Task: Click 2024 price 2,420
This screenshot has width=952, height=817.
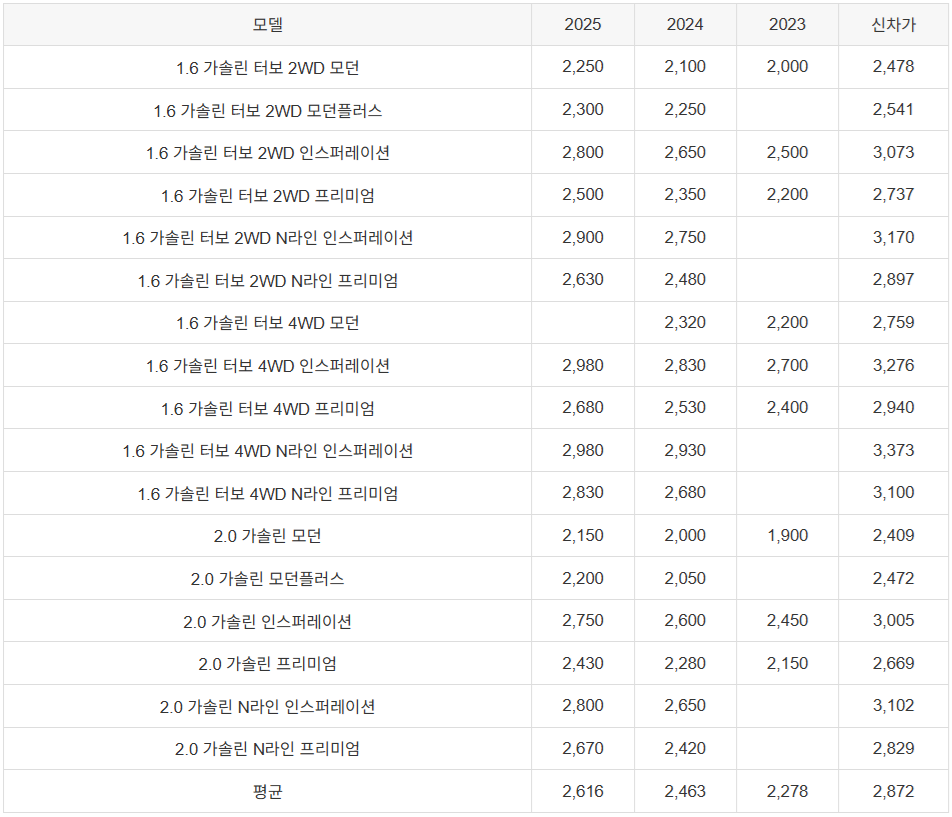Action: pos(685,748)
